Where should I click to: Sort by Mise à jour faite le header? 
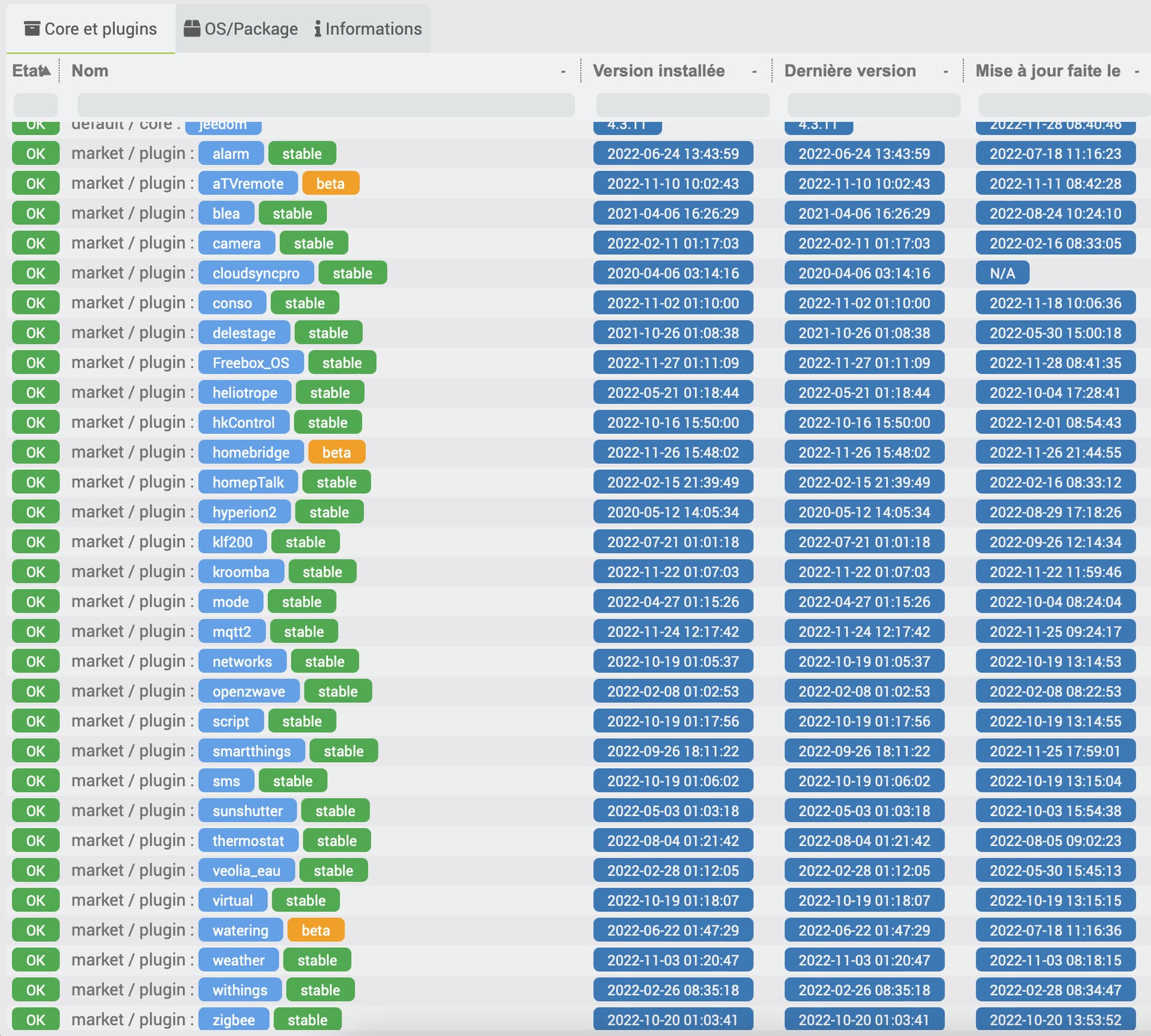pyautogui.click(x=1047, y=71)
